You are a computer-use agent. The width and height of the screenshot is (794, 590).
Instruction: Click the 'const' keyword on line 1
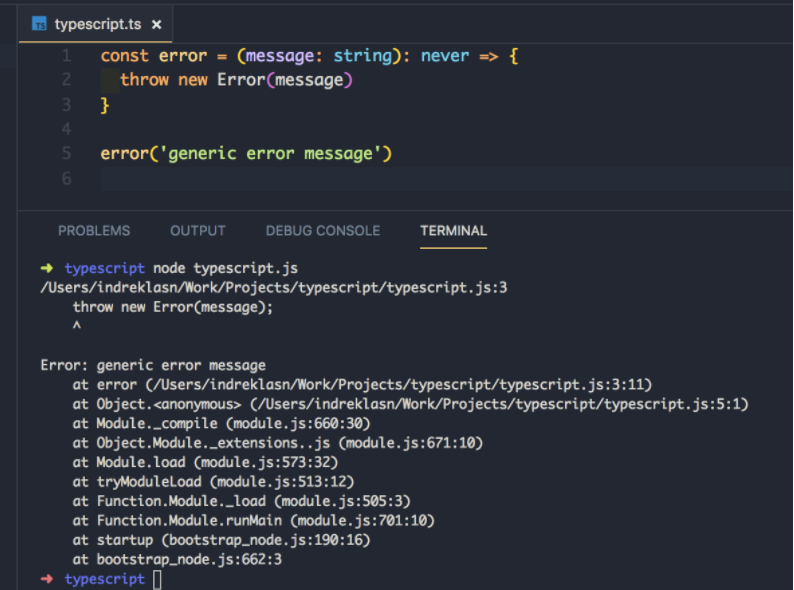[x=125, y=55]
